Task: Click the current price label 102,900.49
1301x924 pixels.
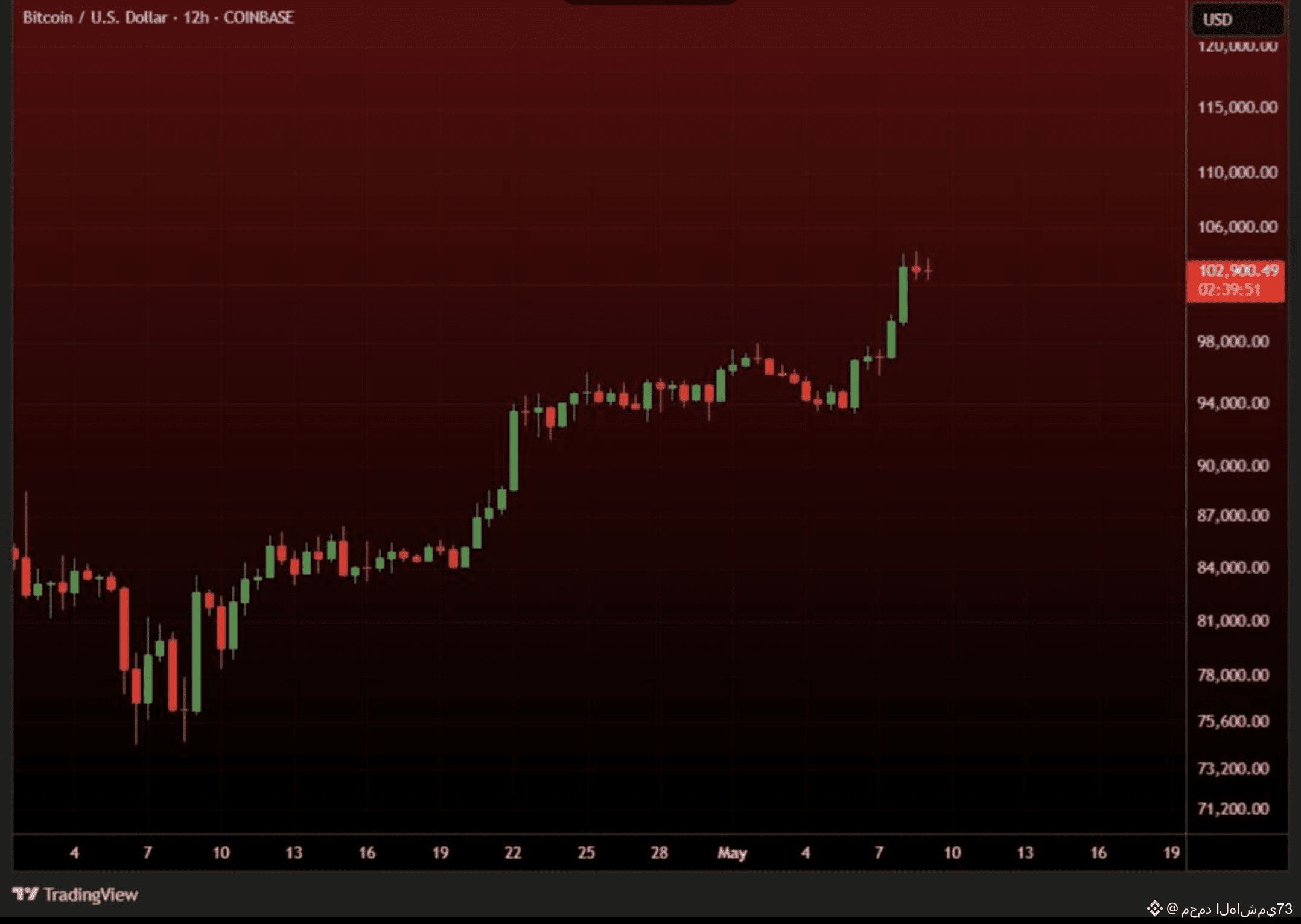Action: pyautogui.click(x=1238, y=270)
